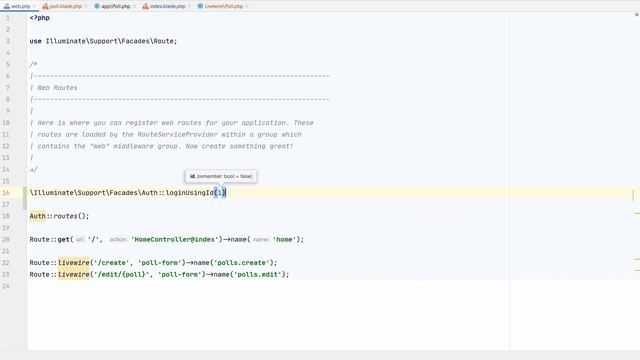The height and width of the screenshot is (360, 640).
Task: Close the index.blade.php tab
Action: click(x=189, y=6)
